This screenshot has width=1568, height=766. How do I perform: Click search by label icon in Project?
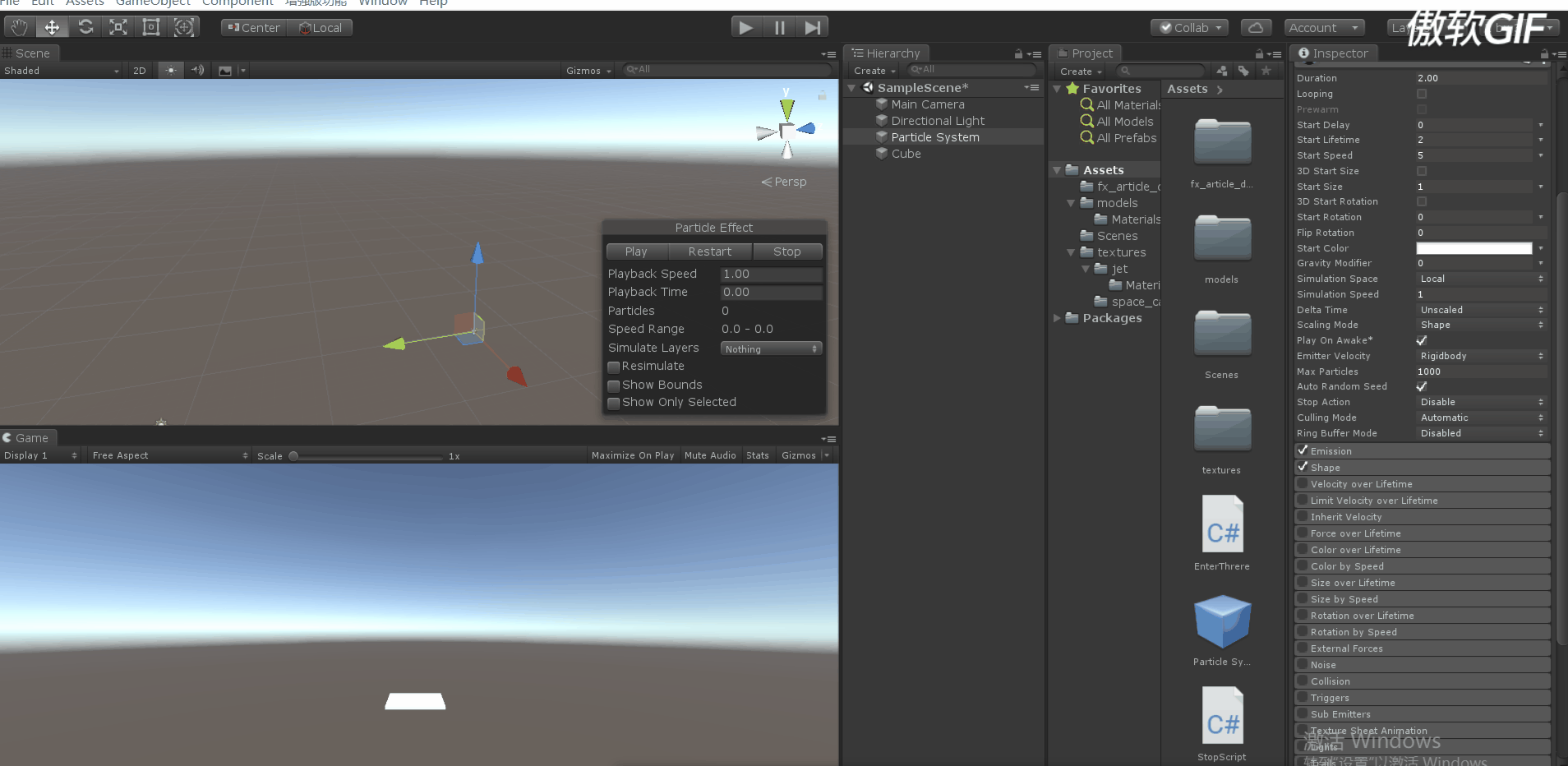[1243, 71]
